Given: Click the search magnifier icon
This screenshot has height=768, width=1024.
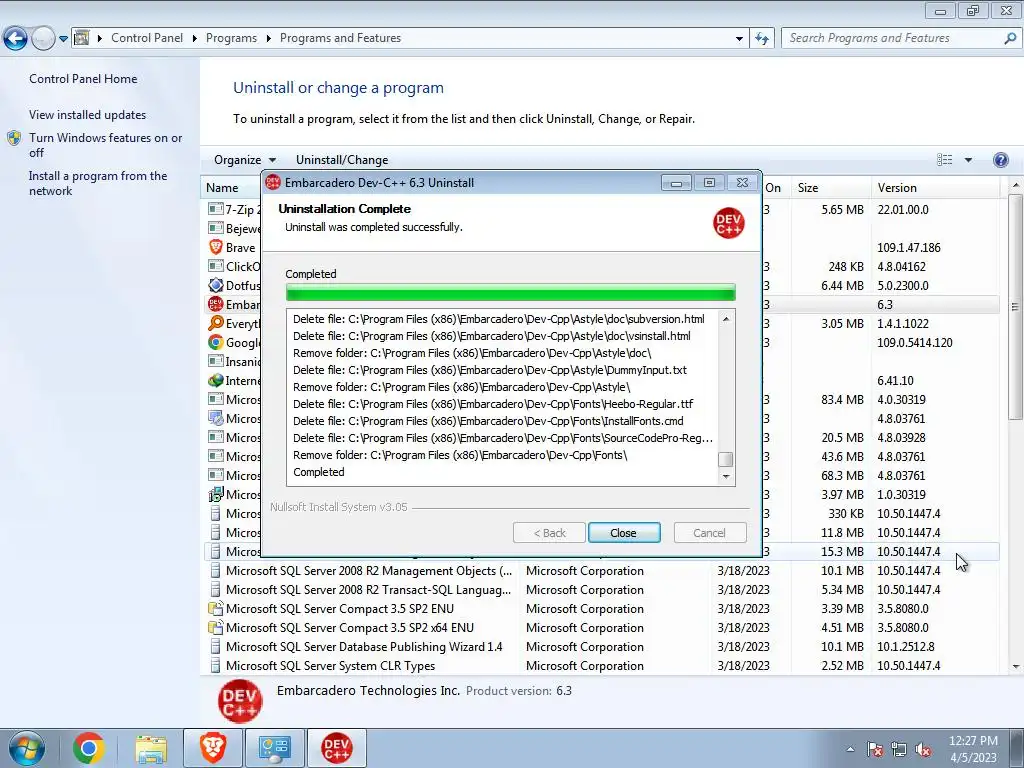Looking at the screenshot, I should click(x=1010, y=38).
